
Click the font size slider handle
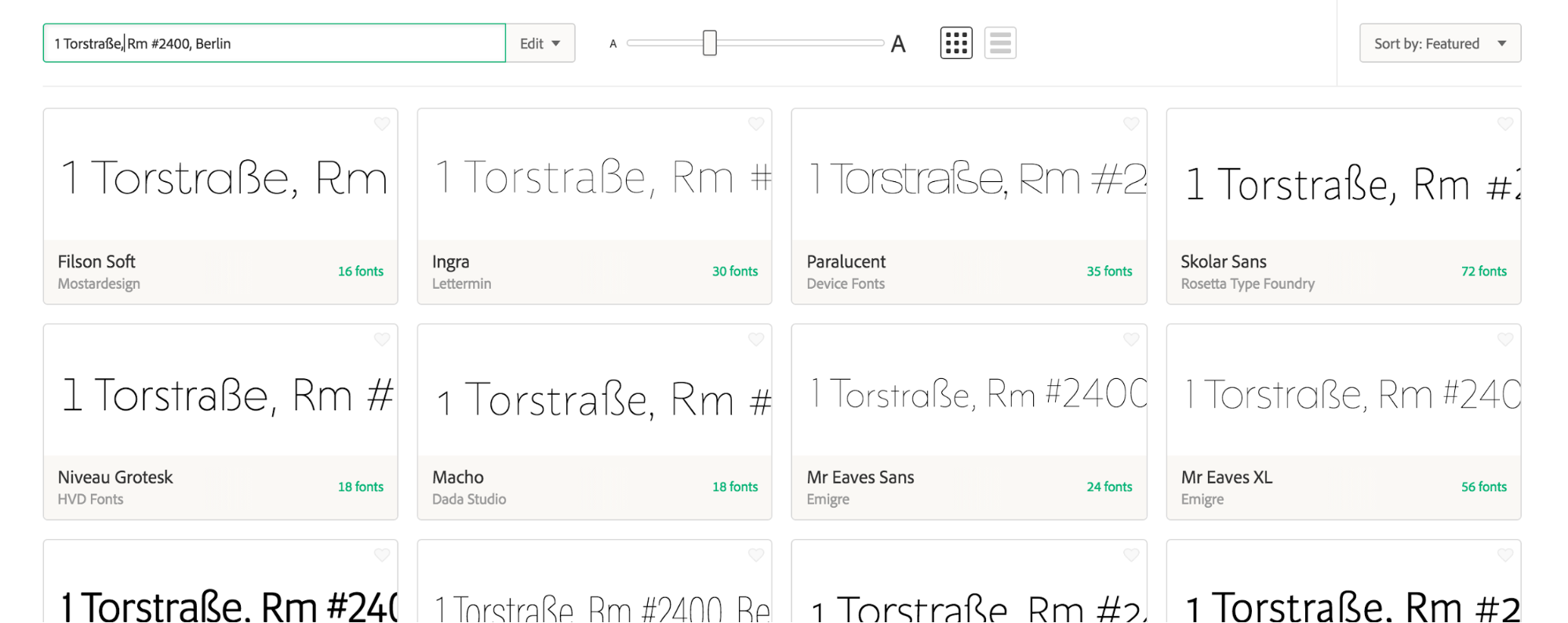pyautogui.click(x=710, y=43)
